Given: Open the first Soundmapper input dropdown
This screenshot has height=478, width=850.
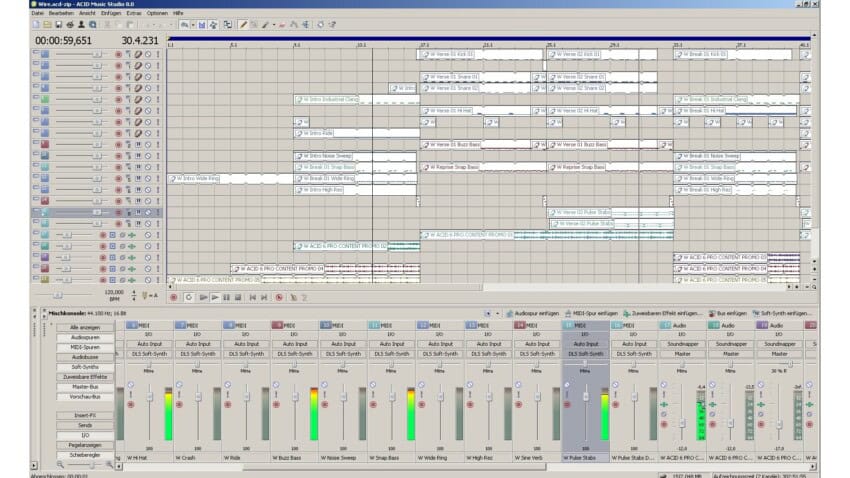Looking at the screenshot, I should pos(682,344).
